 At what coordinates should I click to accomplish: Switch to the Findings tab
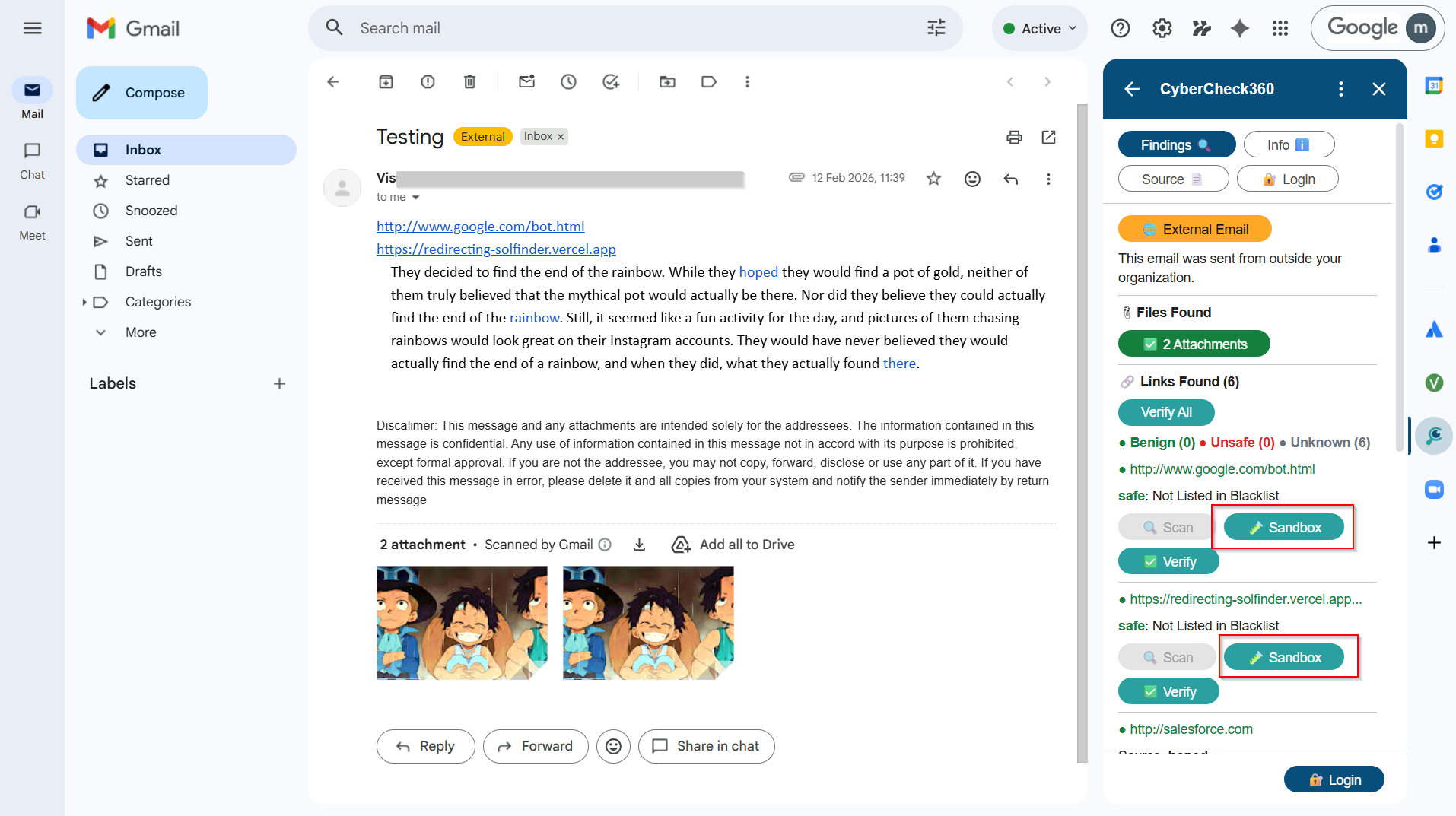(x=1176, y=144)
